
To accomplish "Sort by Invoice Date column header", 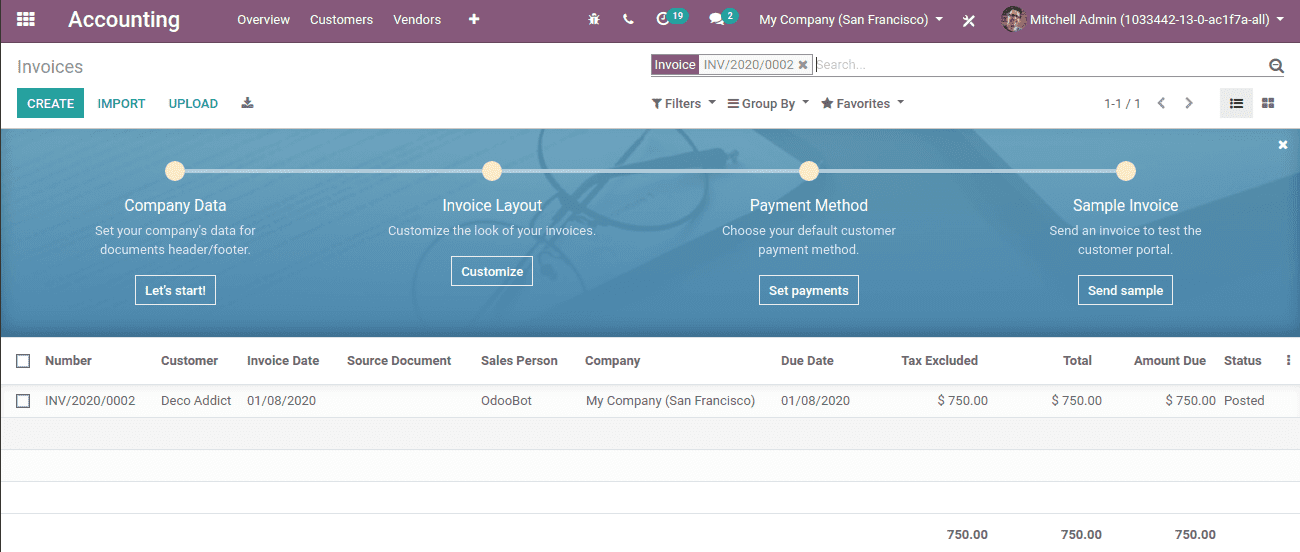I will (283, 361).
